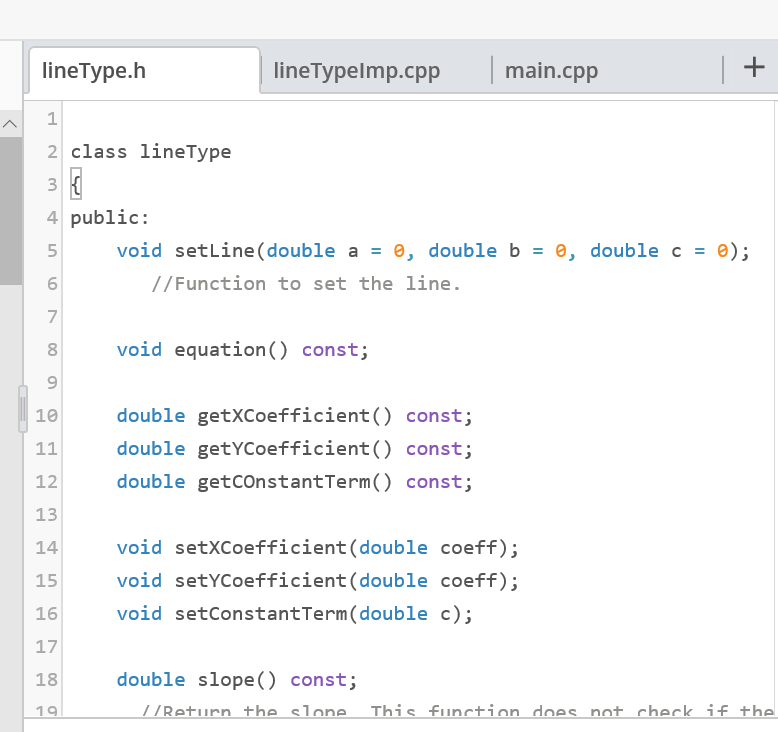The height and width of the screenshot is (732, 778).
Task: Click 'getCOnstantTerm()' on line 12
Action: [295, 482]
